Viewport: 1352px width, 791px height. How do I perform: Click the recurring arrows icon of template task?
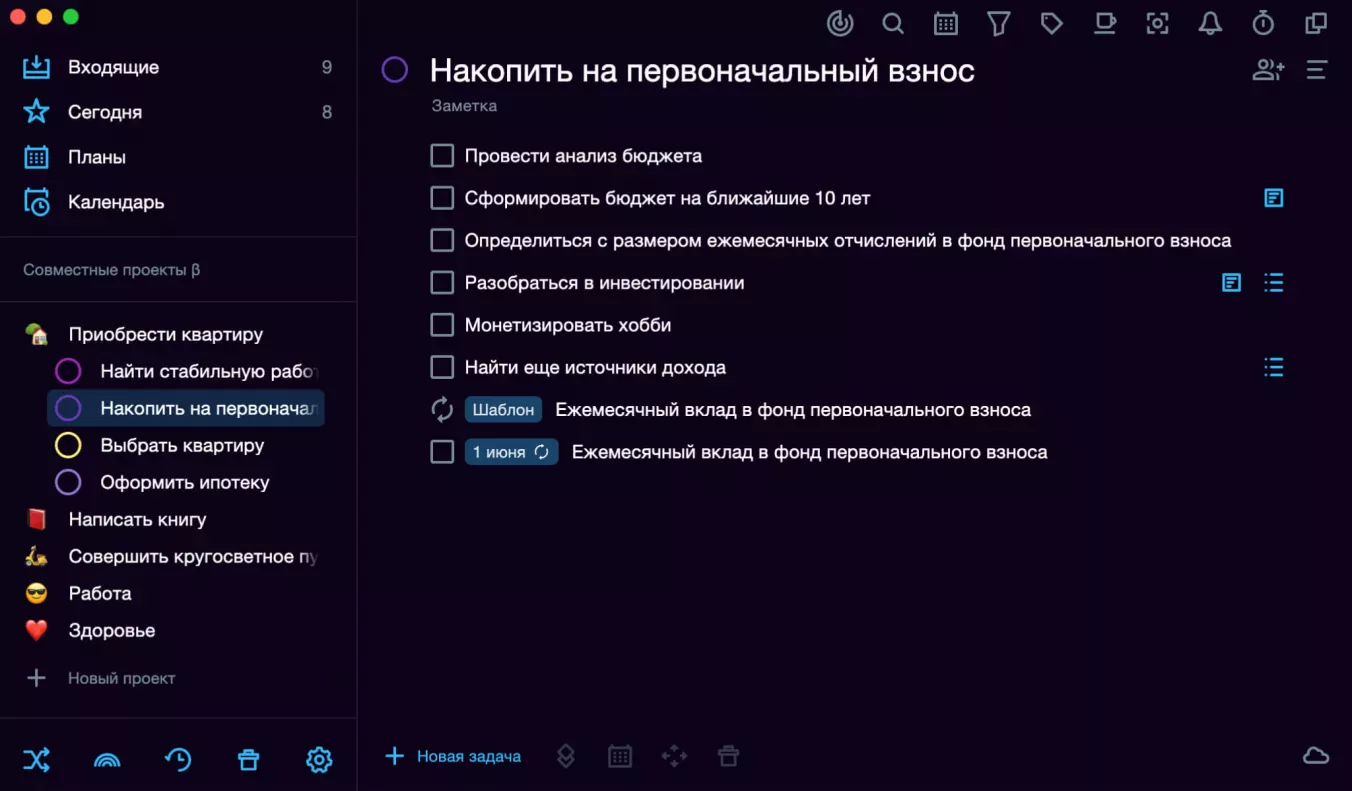point(442,410)
